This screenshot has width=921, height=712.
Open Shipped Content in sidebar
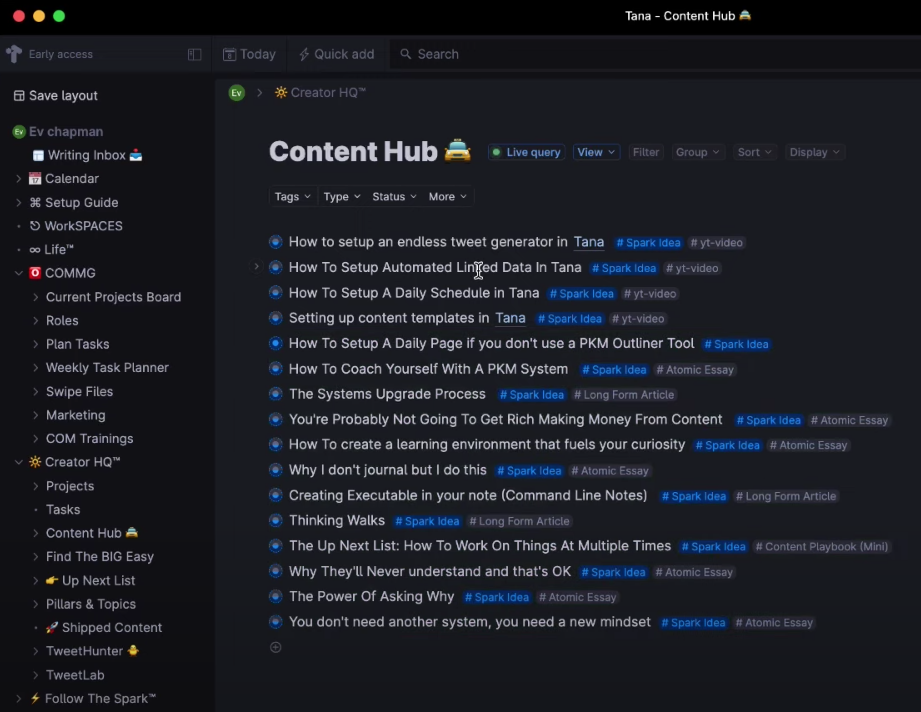pos(104,627)
